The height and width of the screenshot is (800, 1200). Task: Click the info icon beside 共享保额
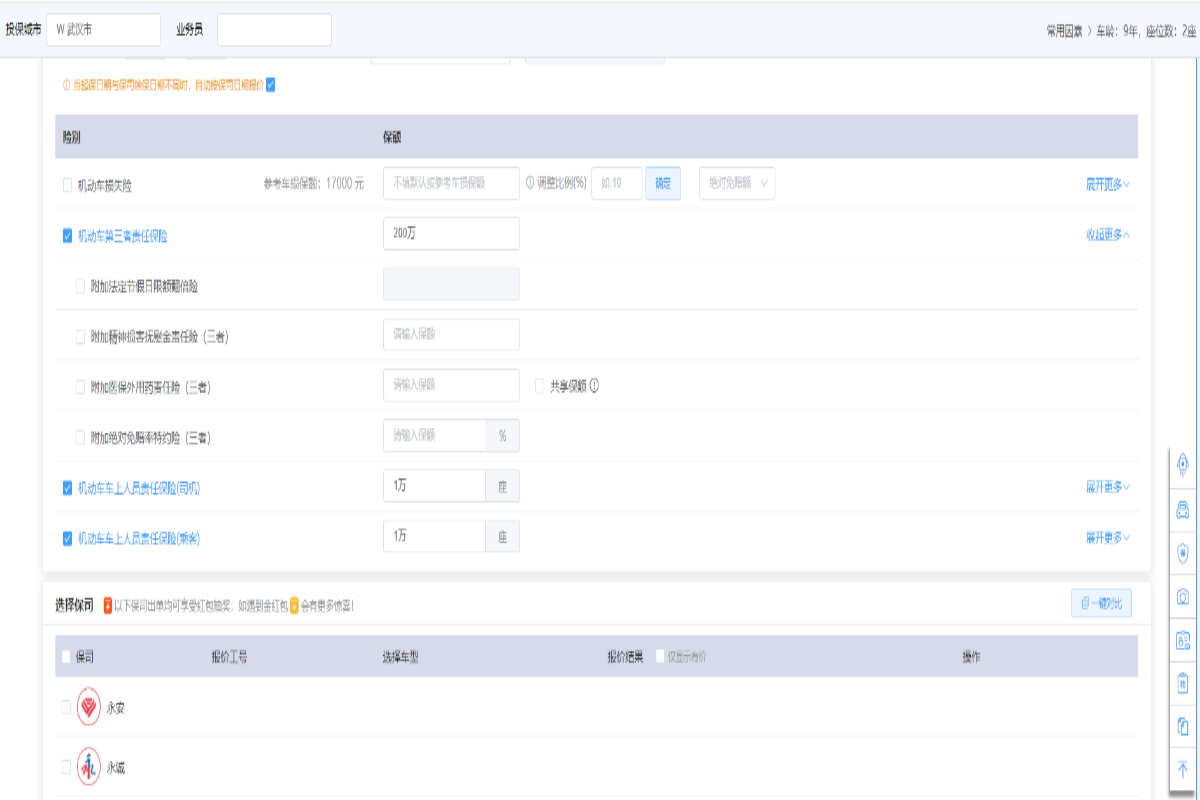(594, 386)
